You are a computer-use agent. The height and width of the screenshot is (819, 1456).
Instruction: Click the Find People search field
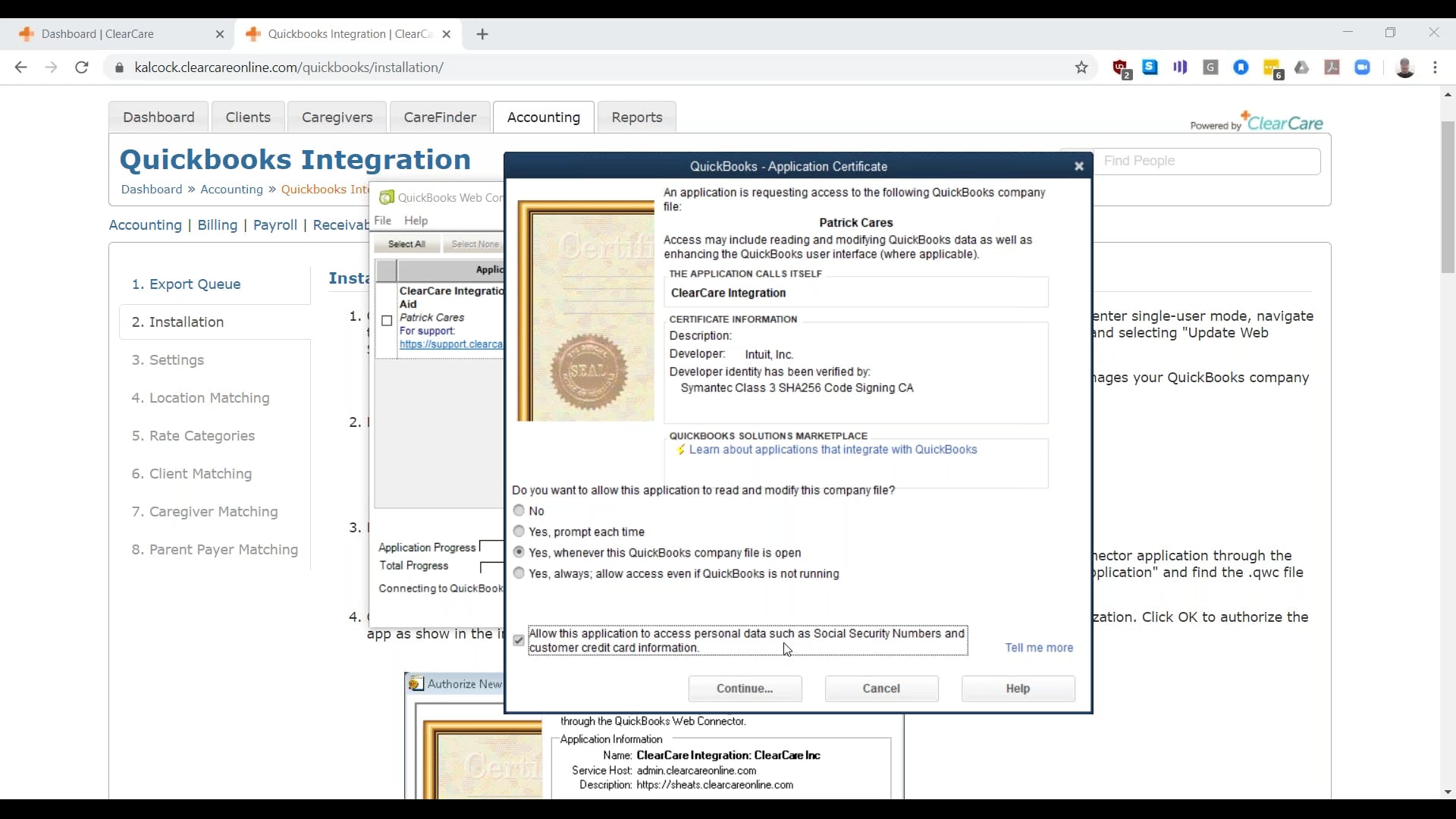tap(1207, 161)
